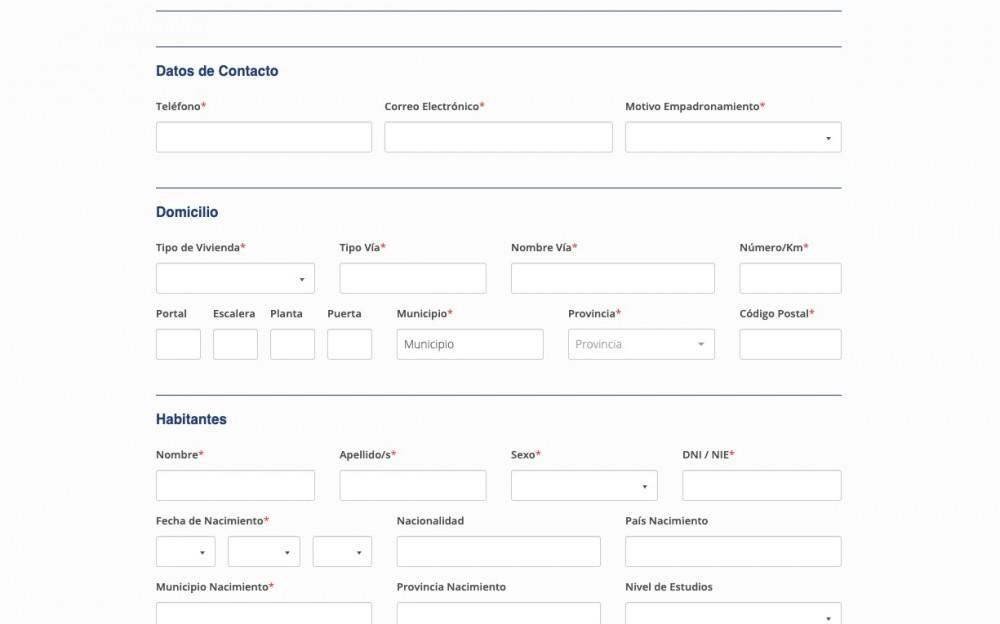Image resolution: width=1000 pixels, height=624 pixels.
Task: Open the Motivo Empadronamiento dropdown
Action: (x=733, y=137)
